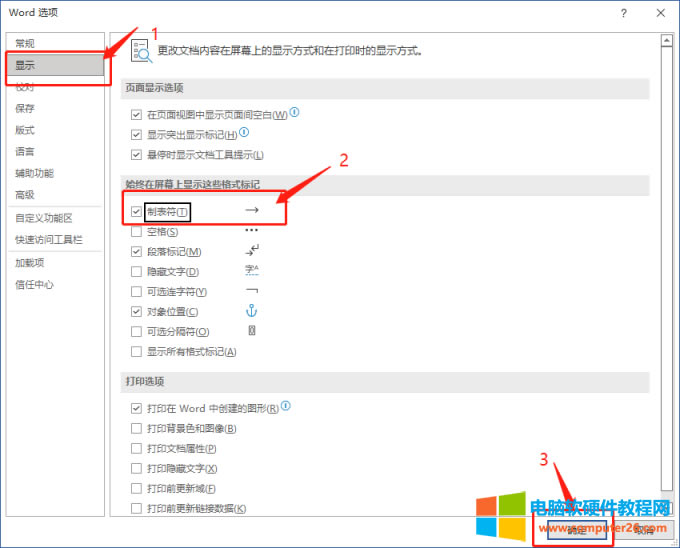Click the scrollbar up arrow
Image resolution: width=680 pixels, height=548 pixels.
pyautogui.click(x=667, y=41)
